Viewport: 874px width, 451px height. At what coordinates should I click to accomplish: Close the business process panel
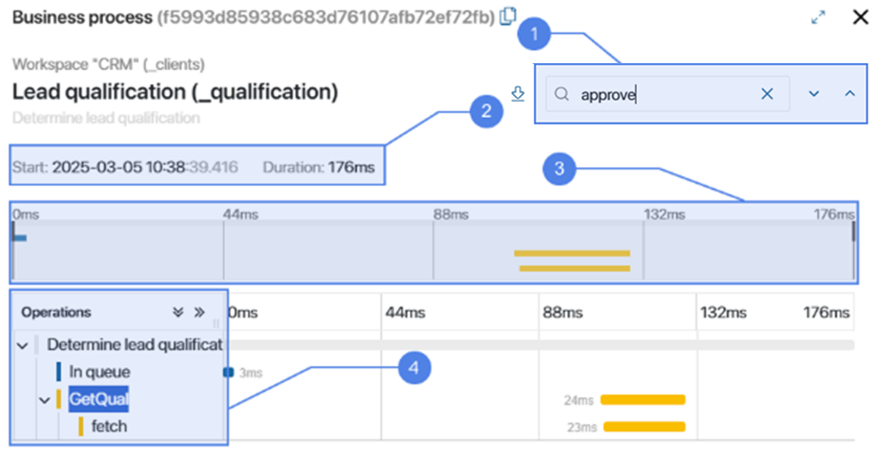click(860, 18)
